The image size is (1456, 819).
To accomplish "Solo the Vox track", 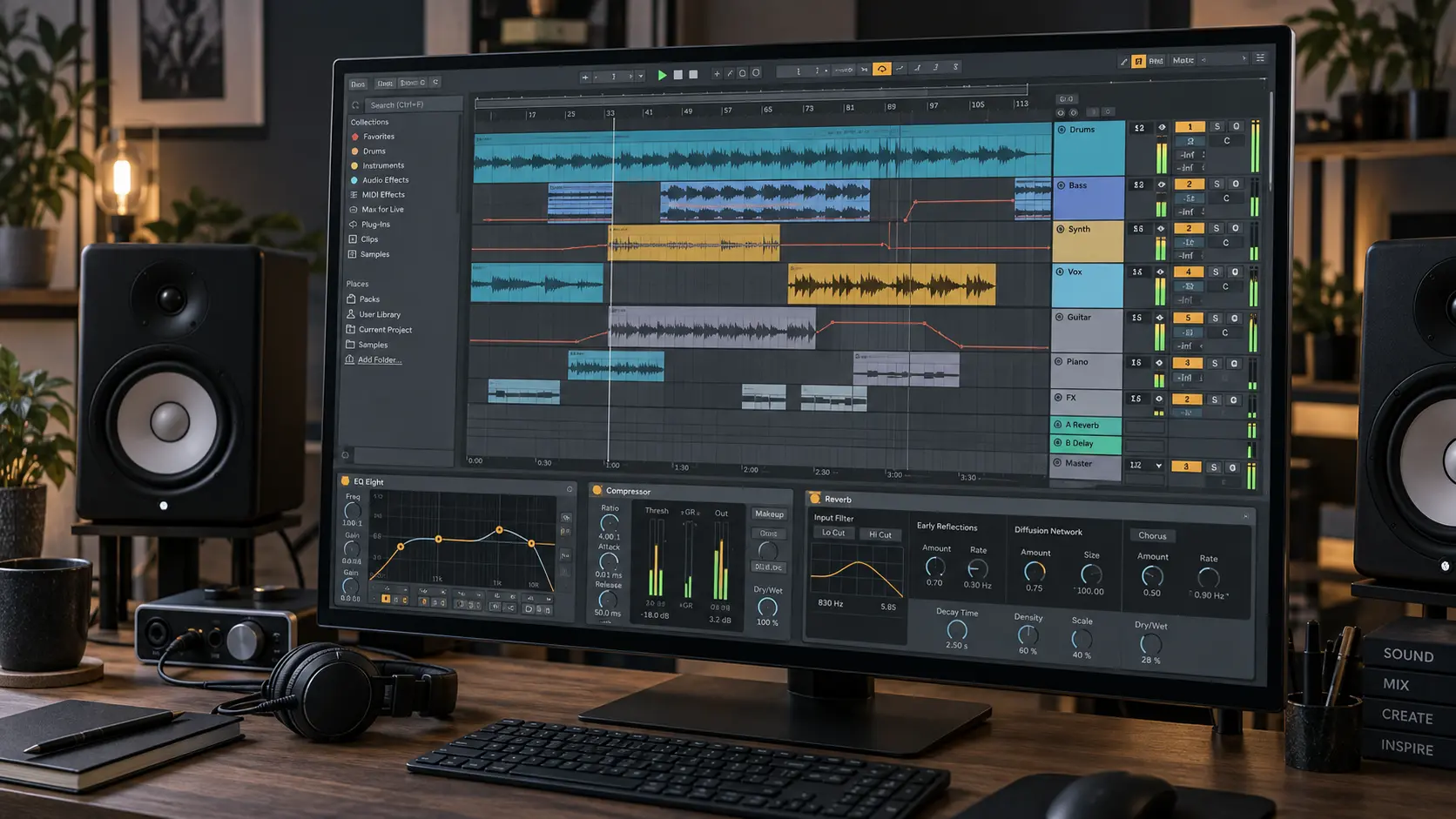I will click(1216, 272).
